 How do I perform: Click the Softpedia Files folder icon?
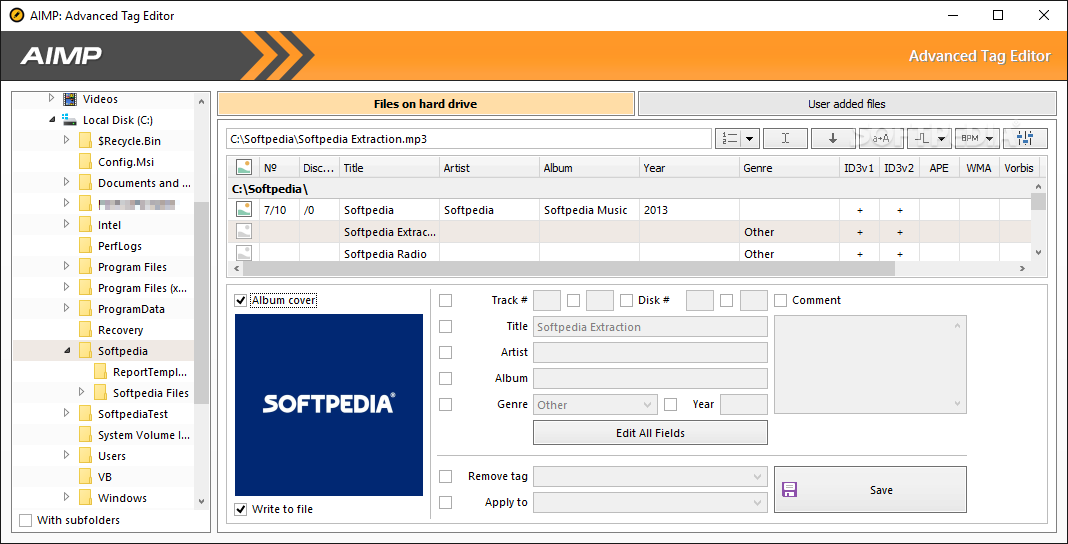coord(100,393)
